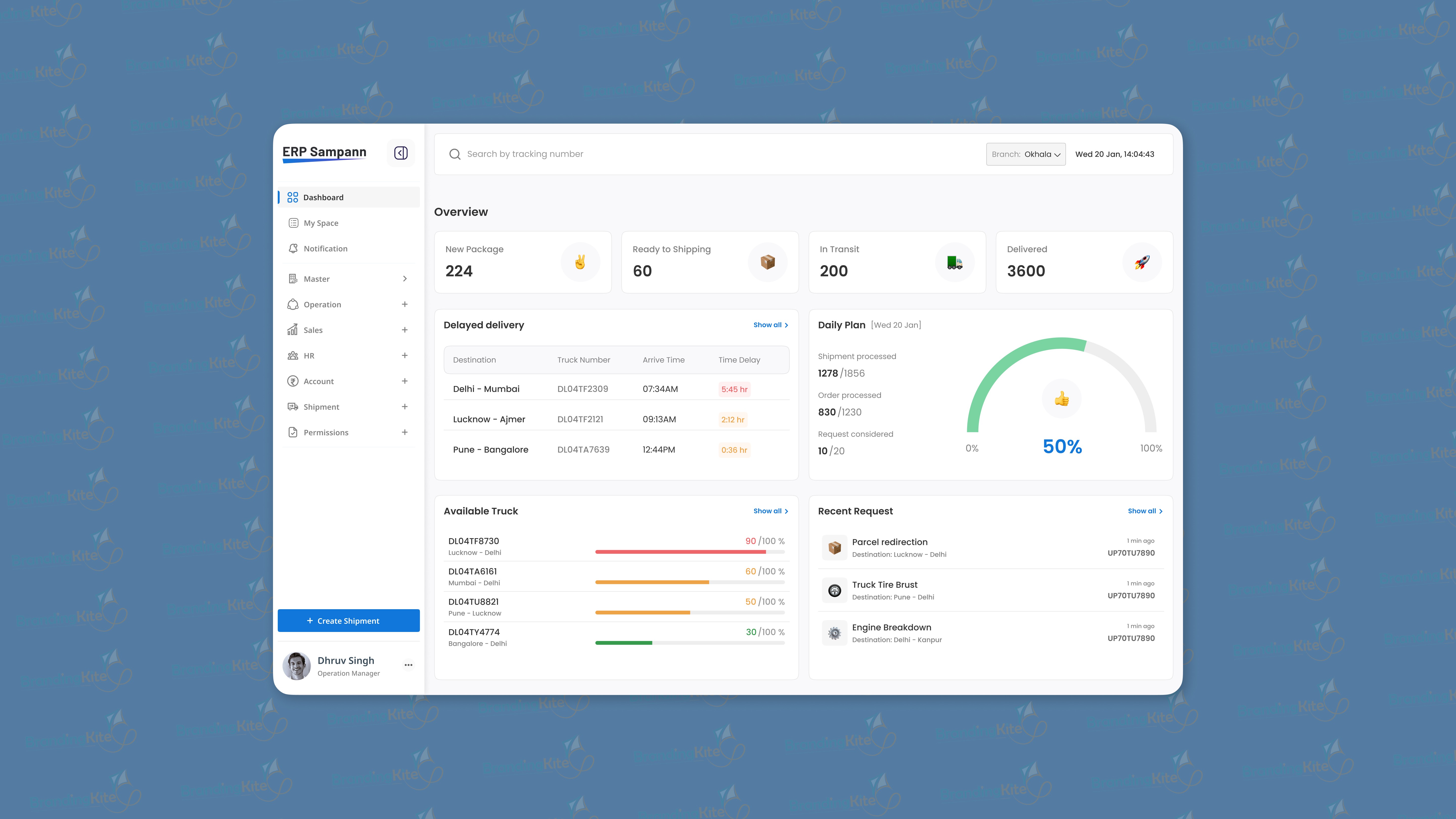
Task: Collapse the sidebar with the panel toggle icon
Action: pos(401,153)
